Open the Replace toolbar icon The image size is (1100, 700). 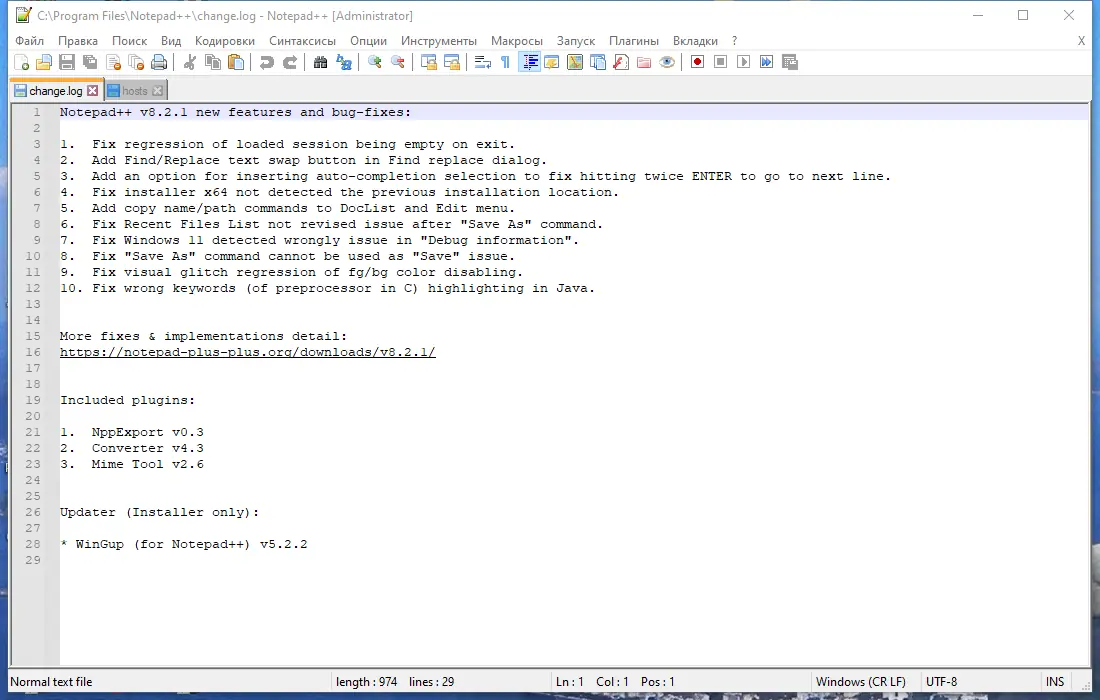pos(344,62)
